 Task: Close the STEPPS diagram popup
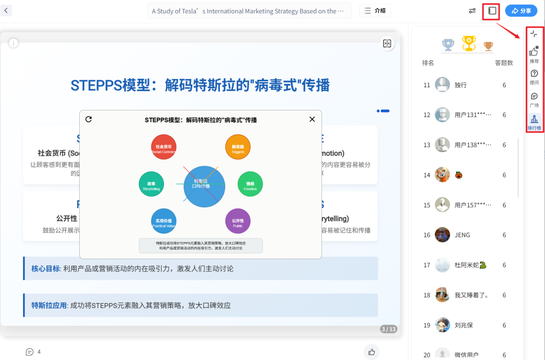pyautogui.click(x=312, y=119)
